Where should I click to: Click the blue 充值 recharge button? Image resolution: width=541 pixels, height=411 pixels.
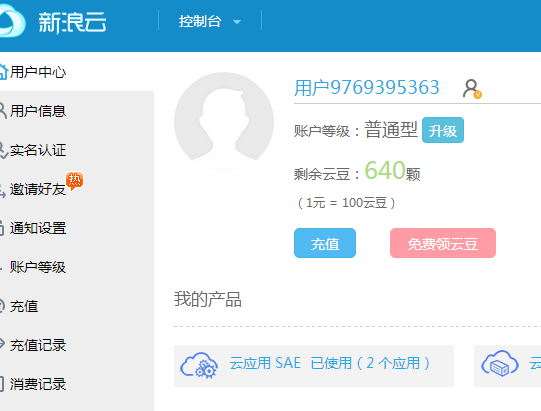click(325, 243)
